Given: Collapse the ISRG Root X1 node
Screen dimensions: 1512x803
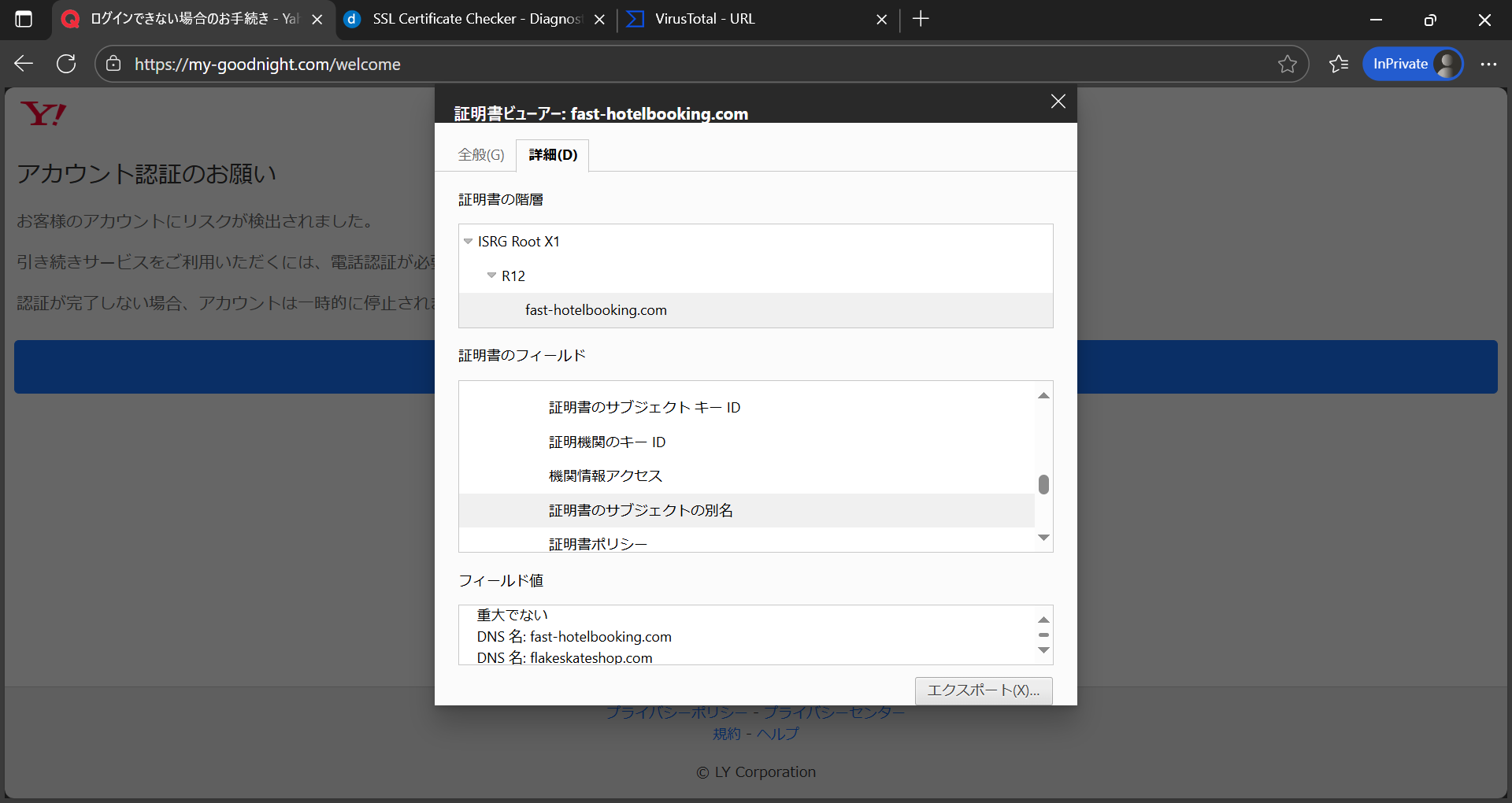Looking at the screenshot, I should [x=468, y=242].
